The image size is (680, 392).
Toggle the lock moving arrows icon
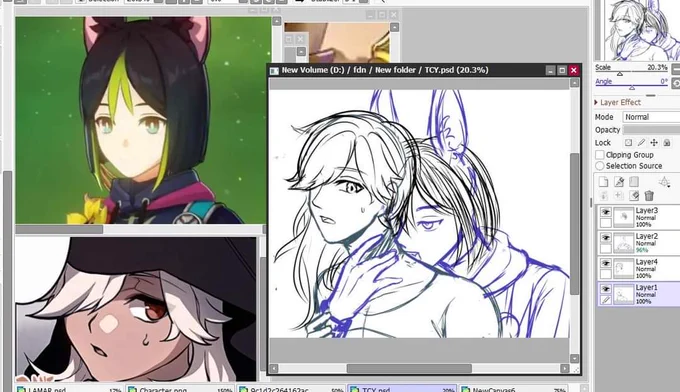coord(654,142)
